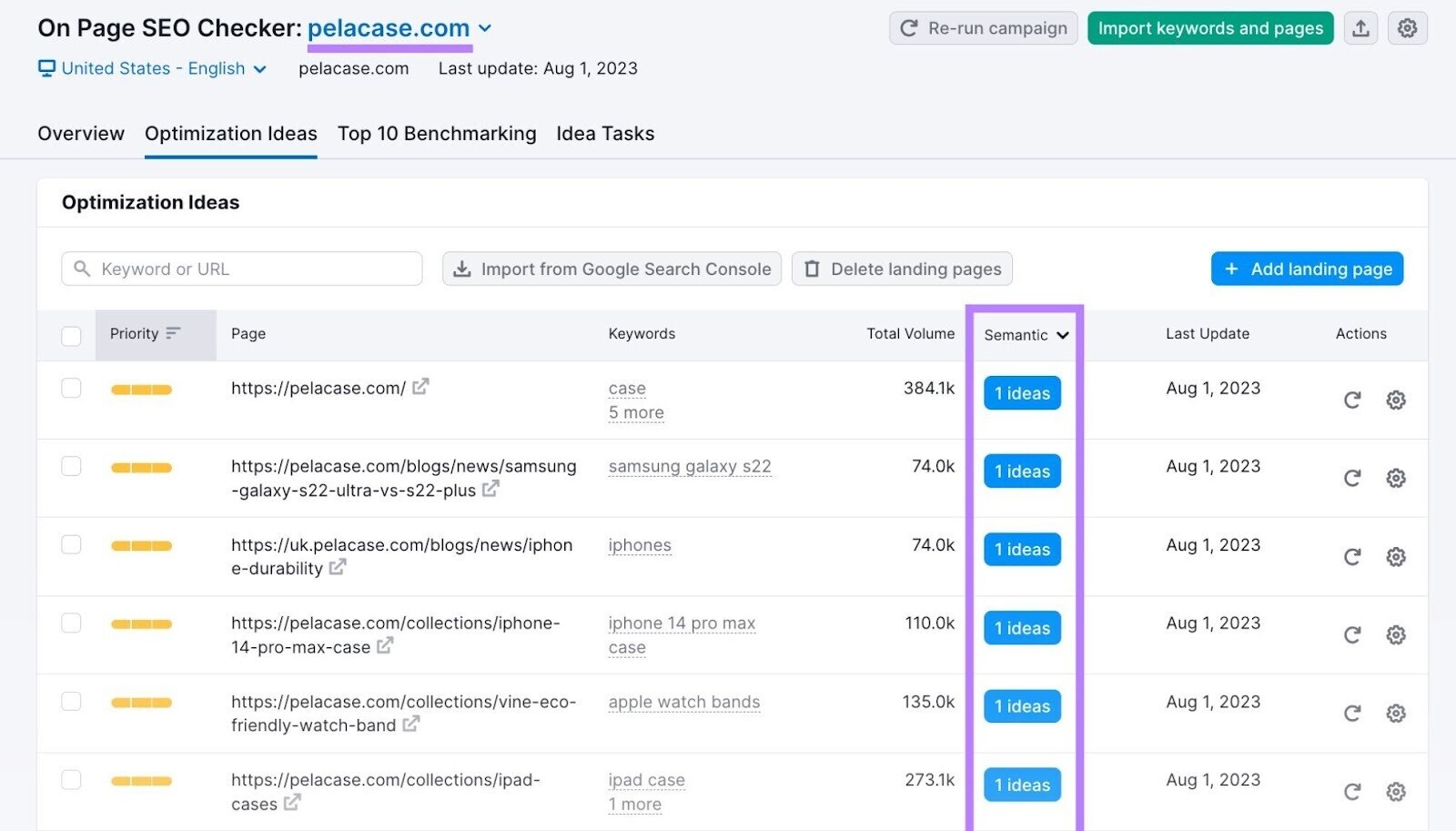Open 1 ideas for ipad case row
Viewport: 1456px width, 831px height.
pos(1022,785)
